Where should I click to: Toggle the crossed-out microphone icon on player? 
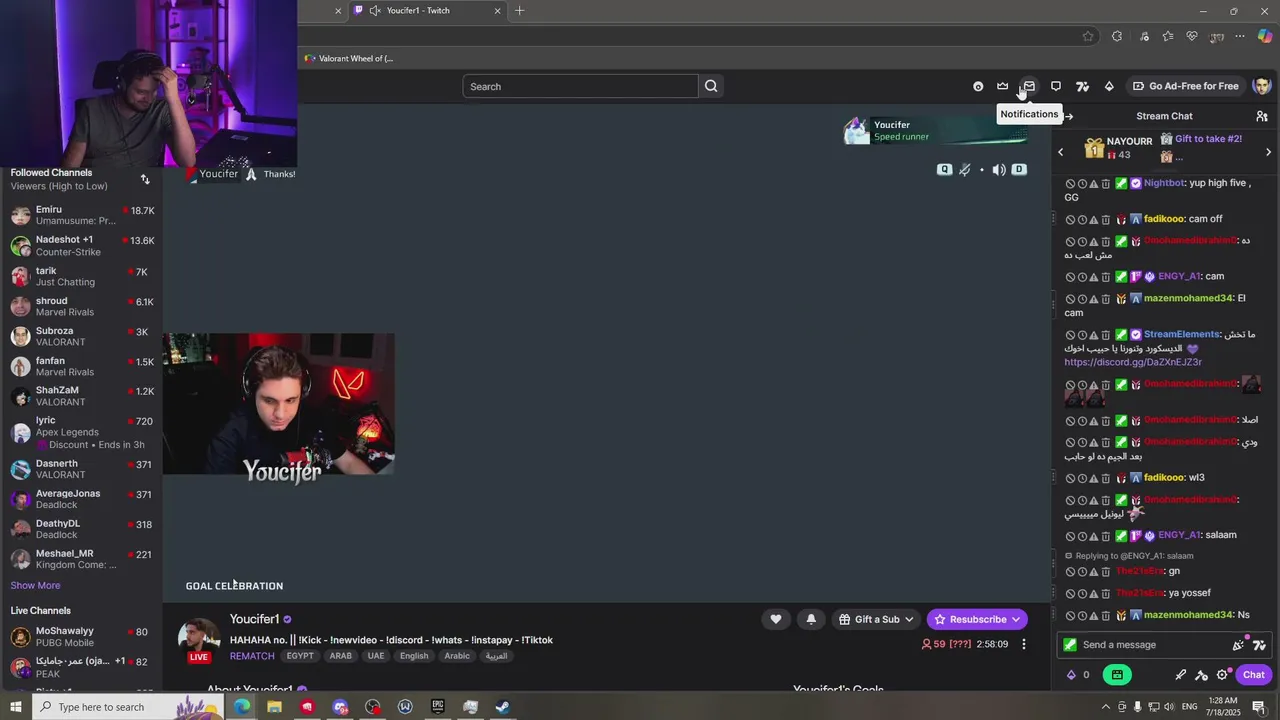(x=965, y=170)
